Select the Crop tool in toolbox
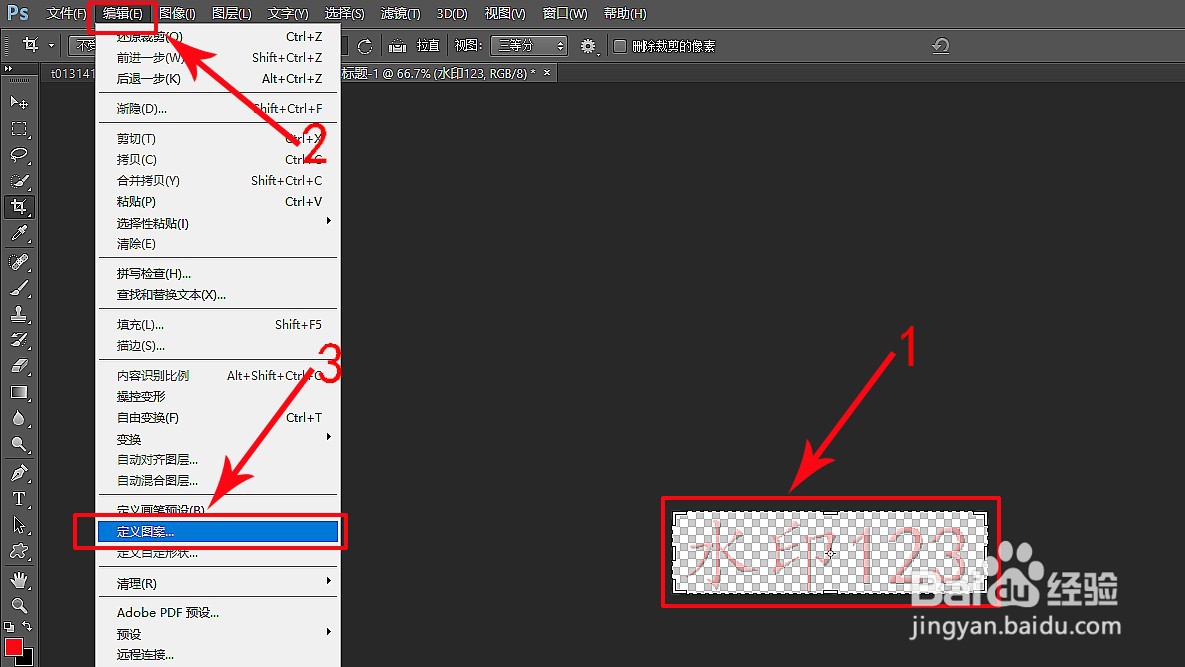Screen dimensions: 1185x667 (19, 207)
